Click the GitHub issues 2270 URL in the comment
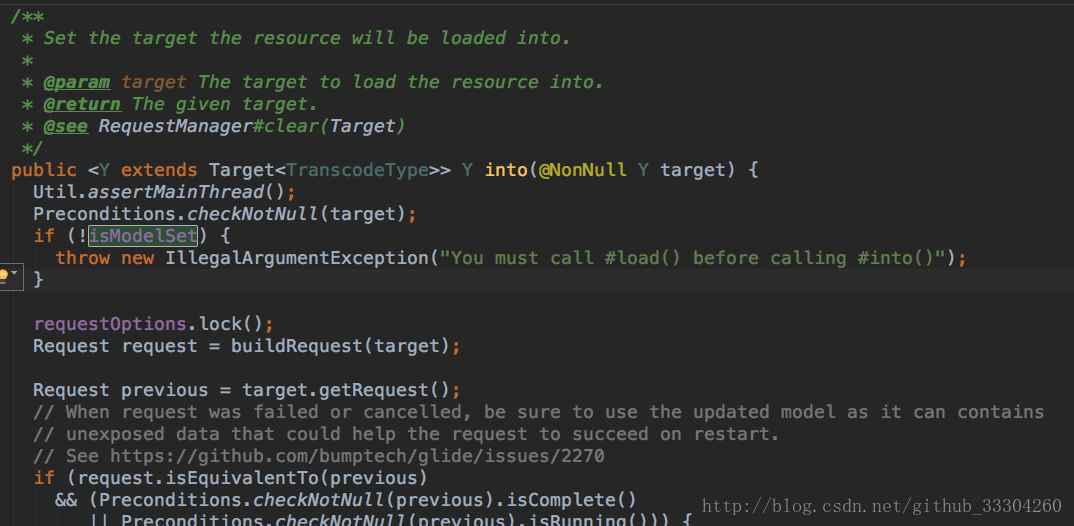The height and width of the screenshot is (526, 1074). [357, 455]
